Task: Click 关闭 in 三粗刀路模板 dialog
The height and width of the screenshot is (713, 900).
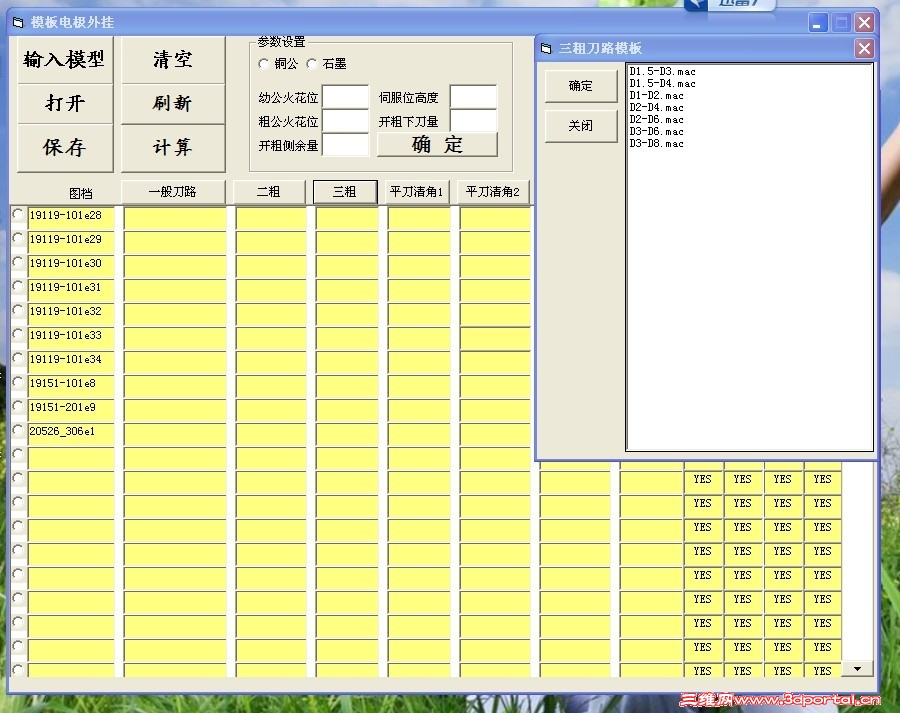Action: (580, 126)
